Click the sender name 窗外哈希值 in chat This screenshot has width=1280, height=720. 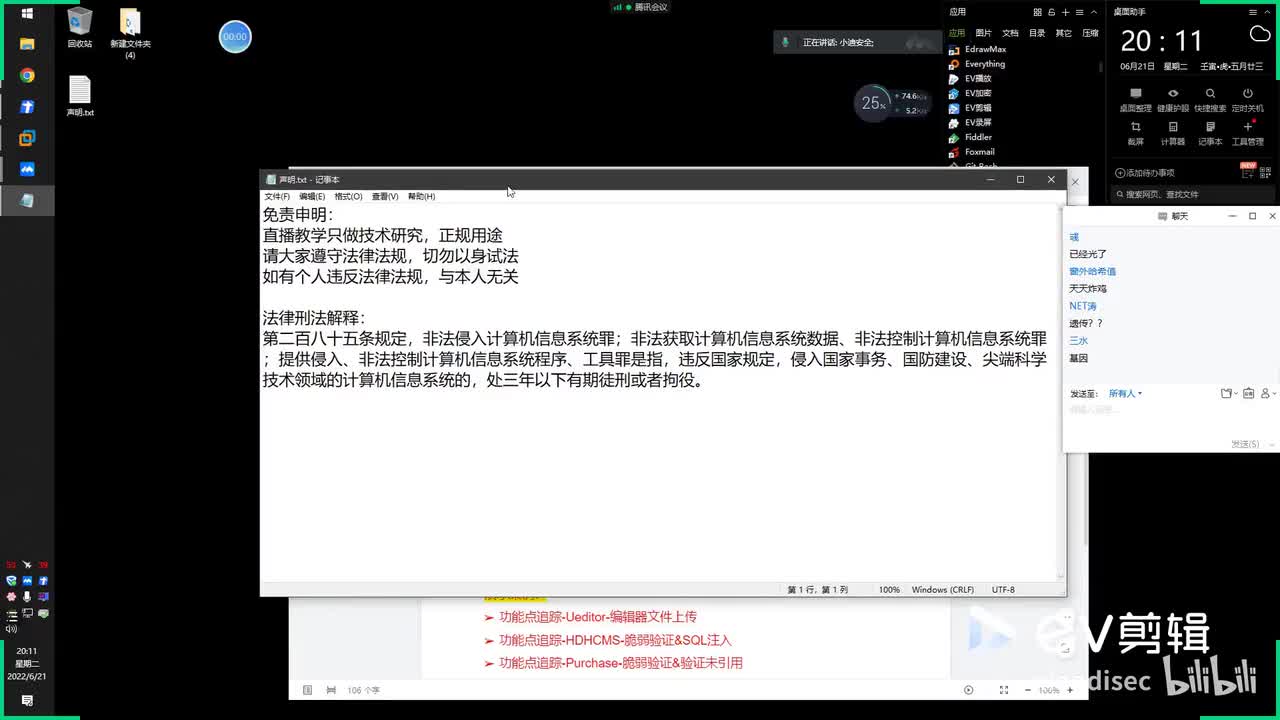(1092, 271)
